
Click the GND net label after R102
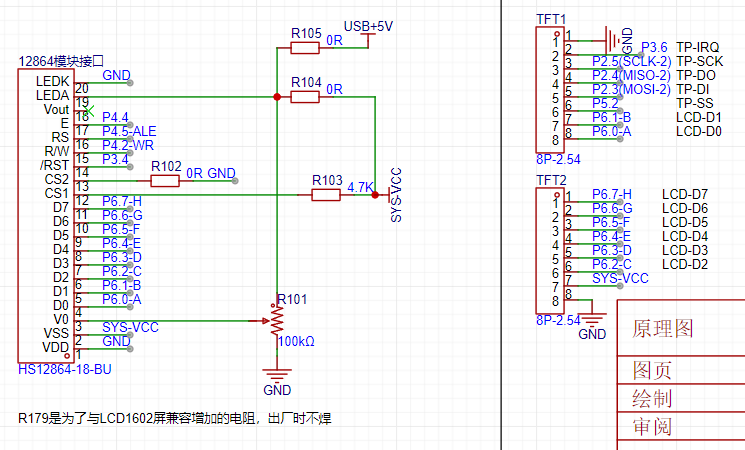[221, 173]
